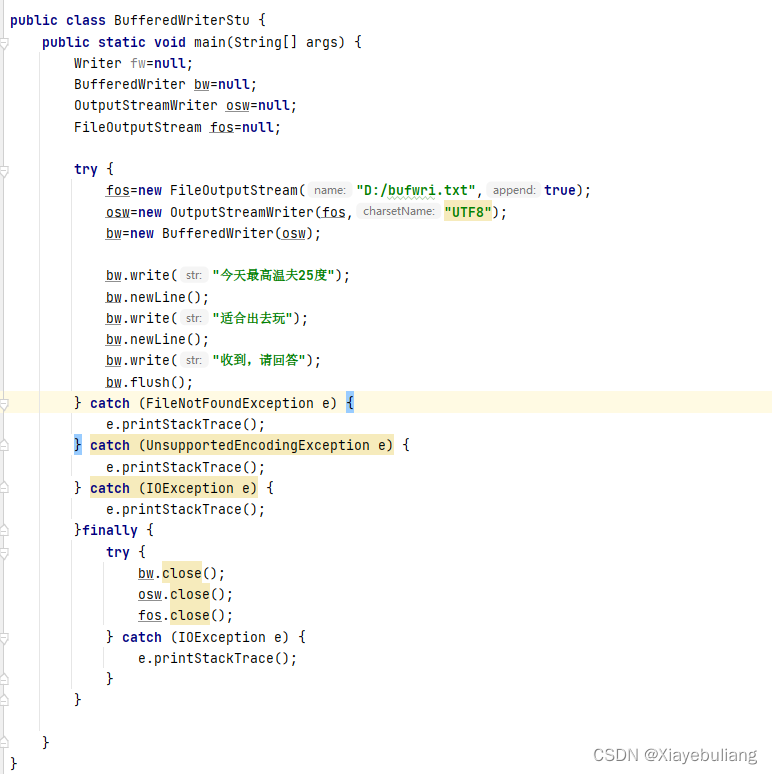Click the charsetName: parameter hint
Image resolution: width=772 pixels, height=774 pixels.
[x=399, y=211]
